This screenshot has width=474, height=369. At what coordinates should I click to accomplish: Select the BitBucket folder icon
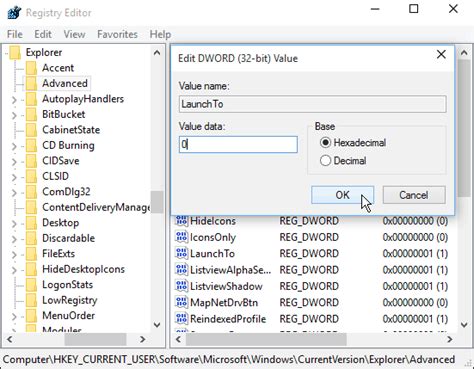(31, 114)
